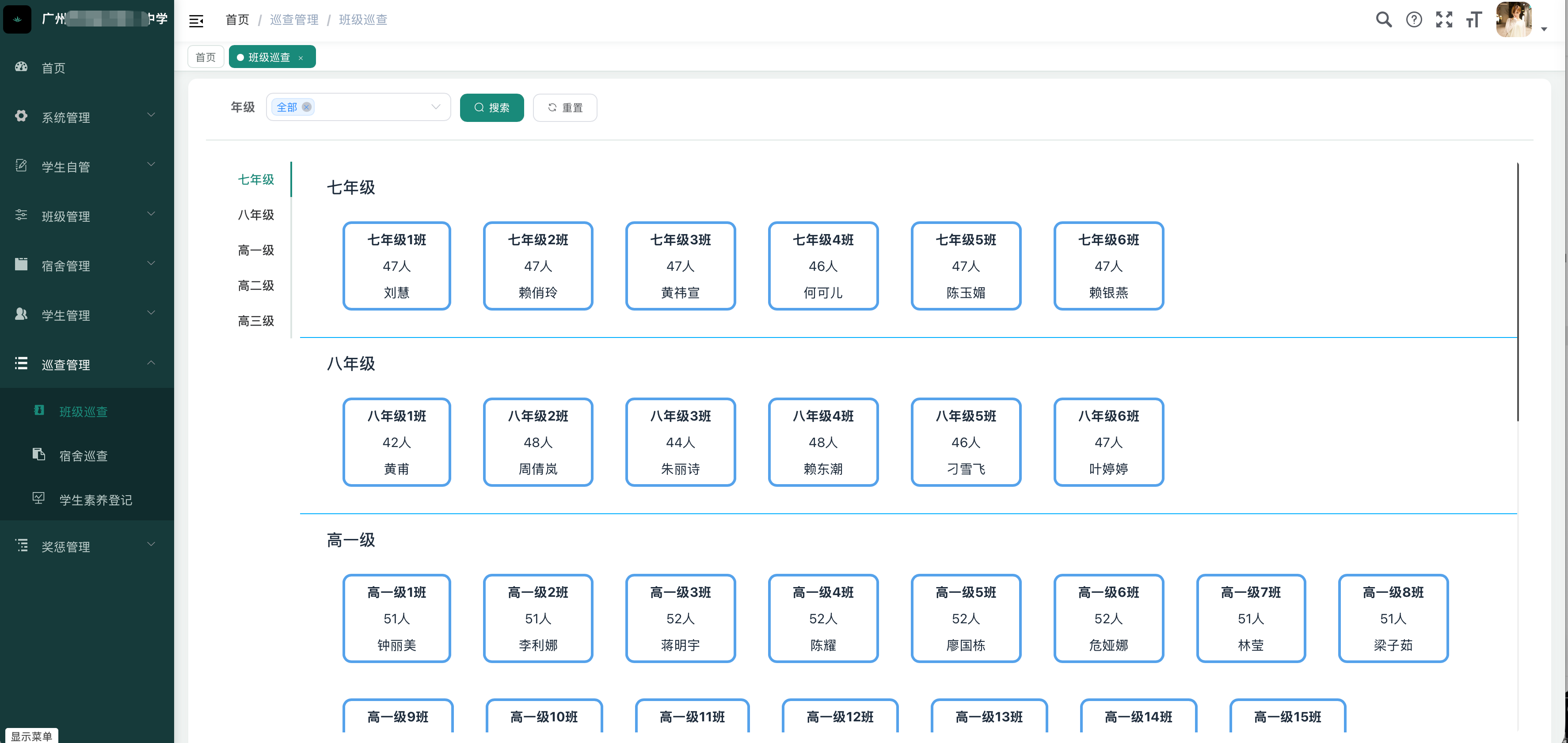Open the 七年级1班 class card

[x=397, y=266]
